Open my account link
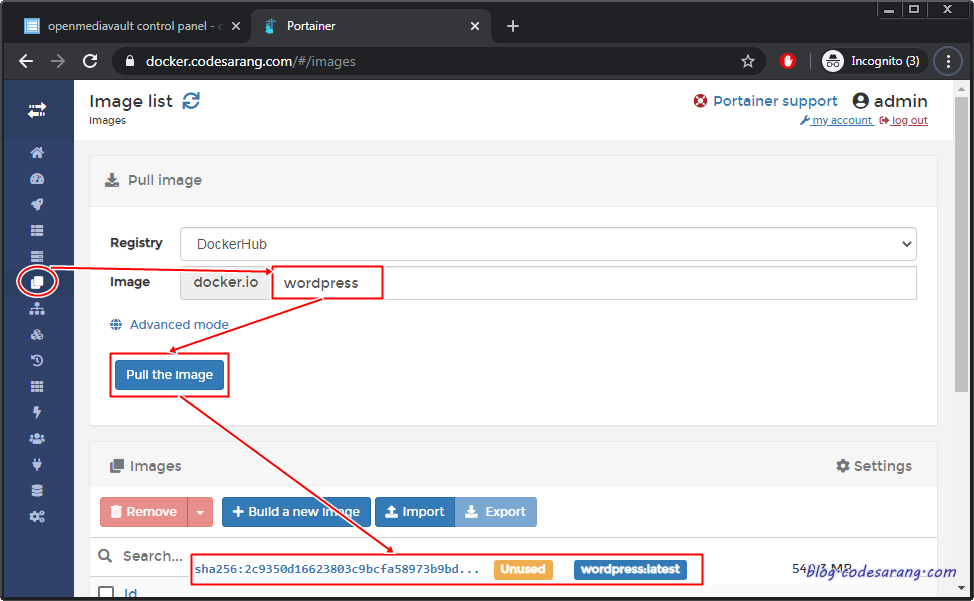Image resolution: width=974 pixels, height=601 pixels. [837, 120]
